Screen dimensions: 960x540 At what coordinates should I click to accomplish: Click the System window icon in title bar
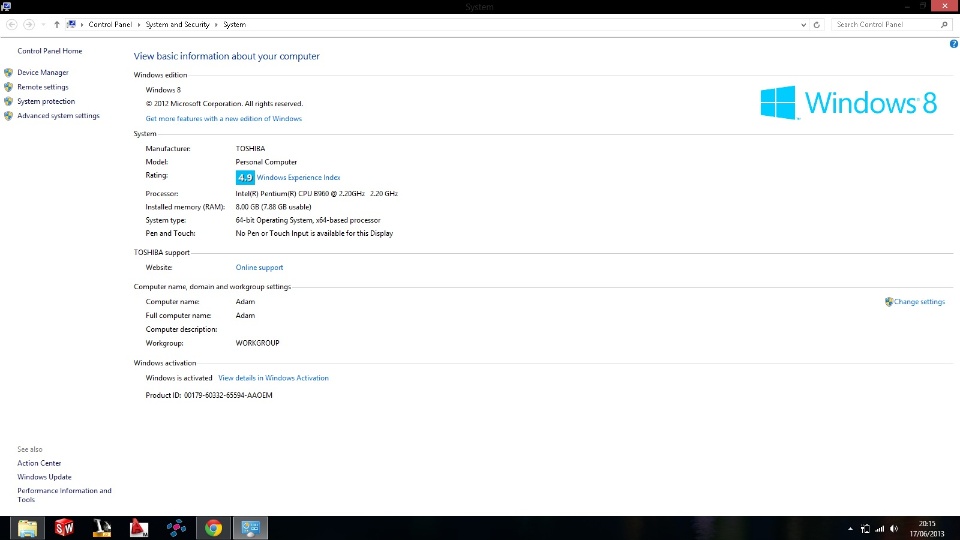6,7
